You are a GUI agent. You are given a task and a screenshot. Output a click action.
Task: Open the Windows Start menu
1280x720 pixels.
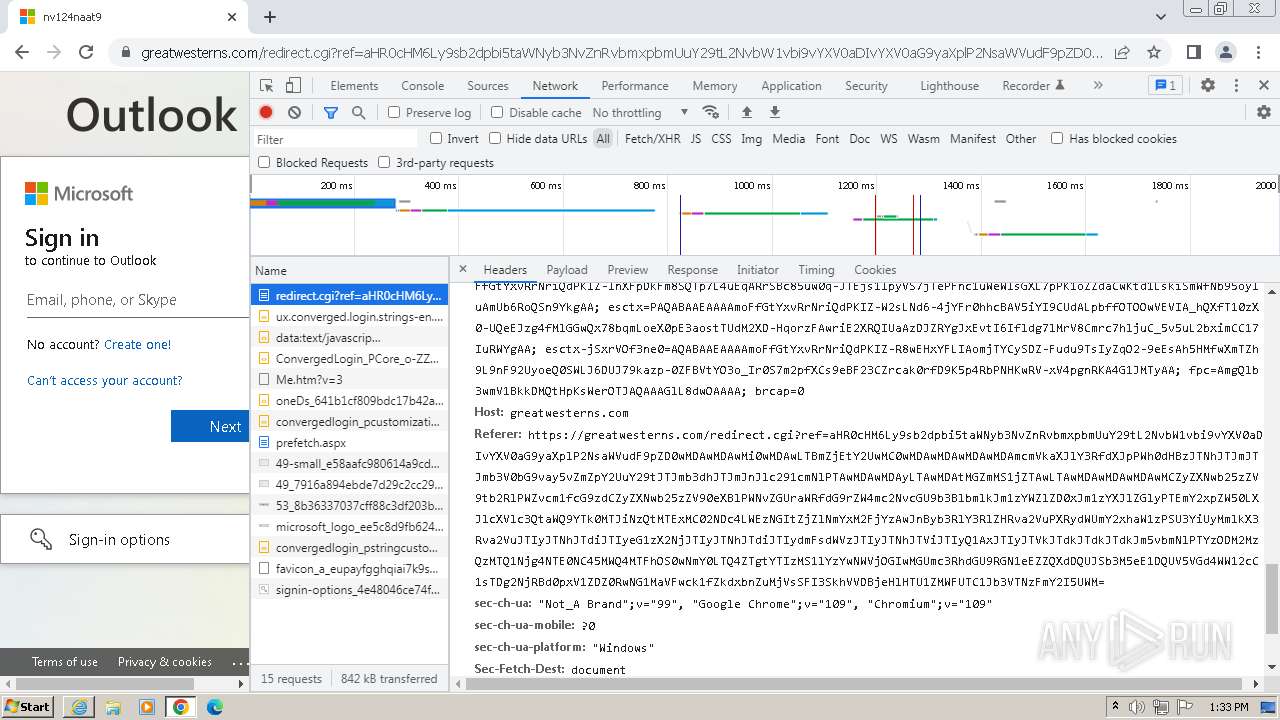click(27, 707)
